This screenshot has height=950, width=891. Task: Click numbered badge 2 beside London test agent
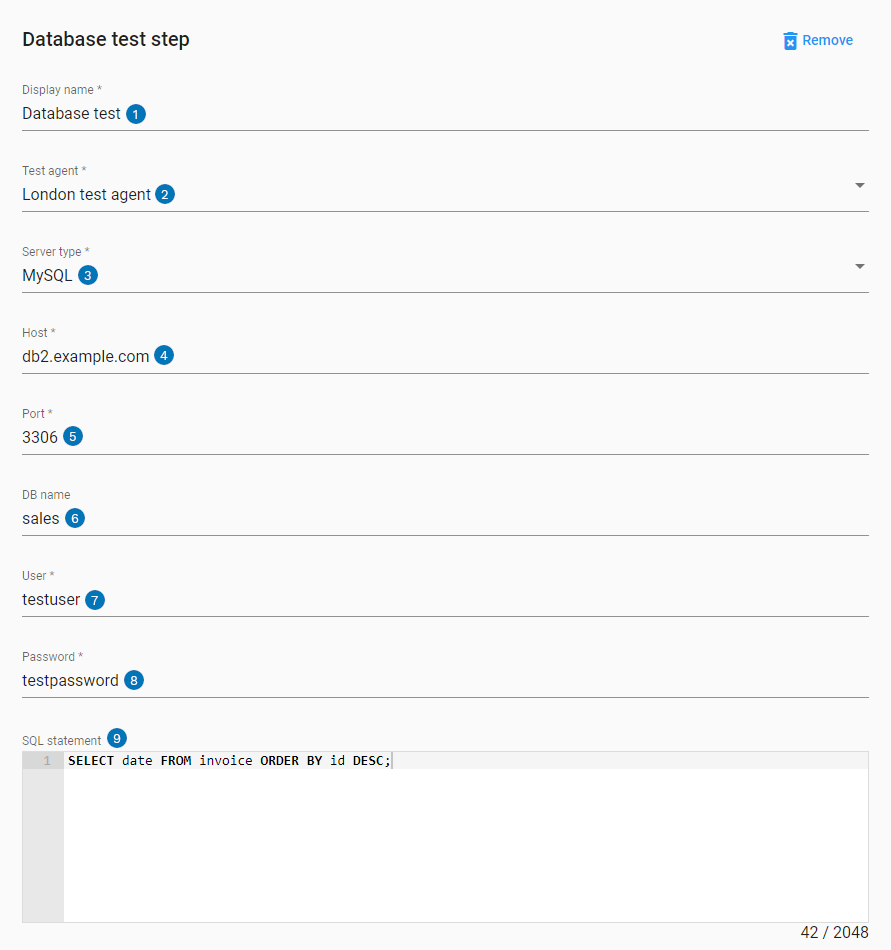point(165,195)
